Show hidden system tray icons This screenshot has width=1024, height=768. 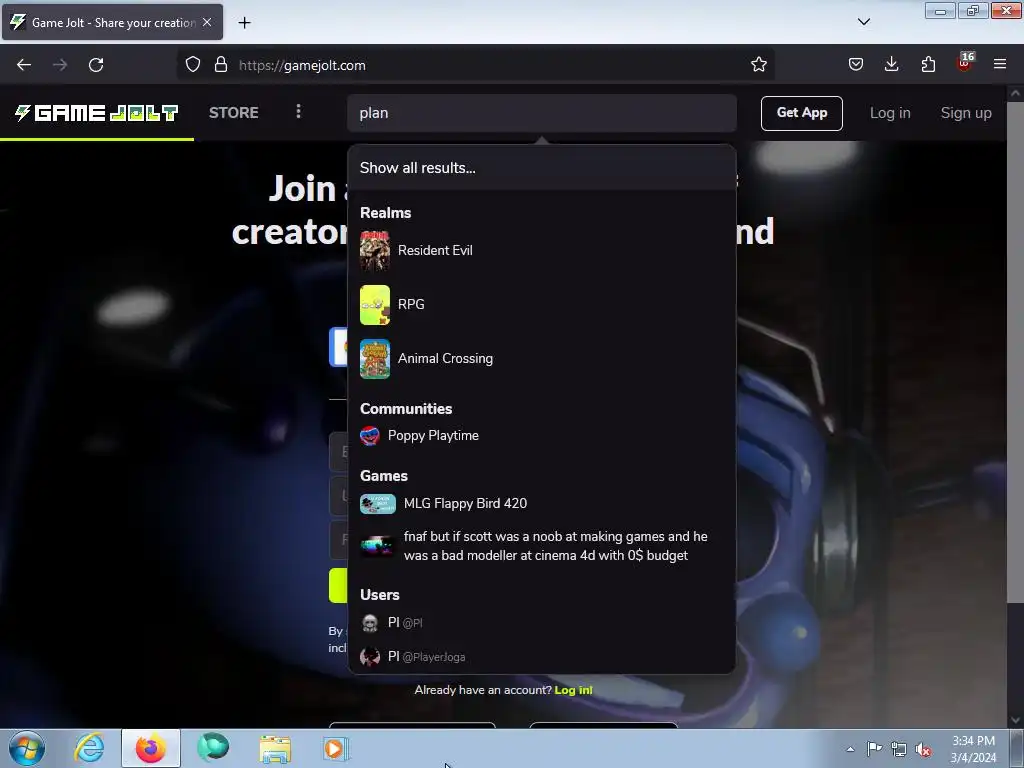850,749
